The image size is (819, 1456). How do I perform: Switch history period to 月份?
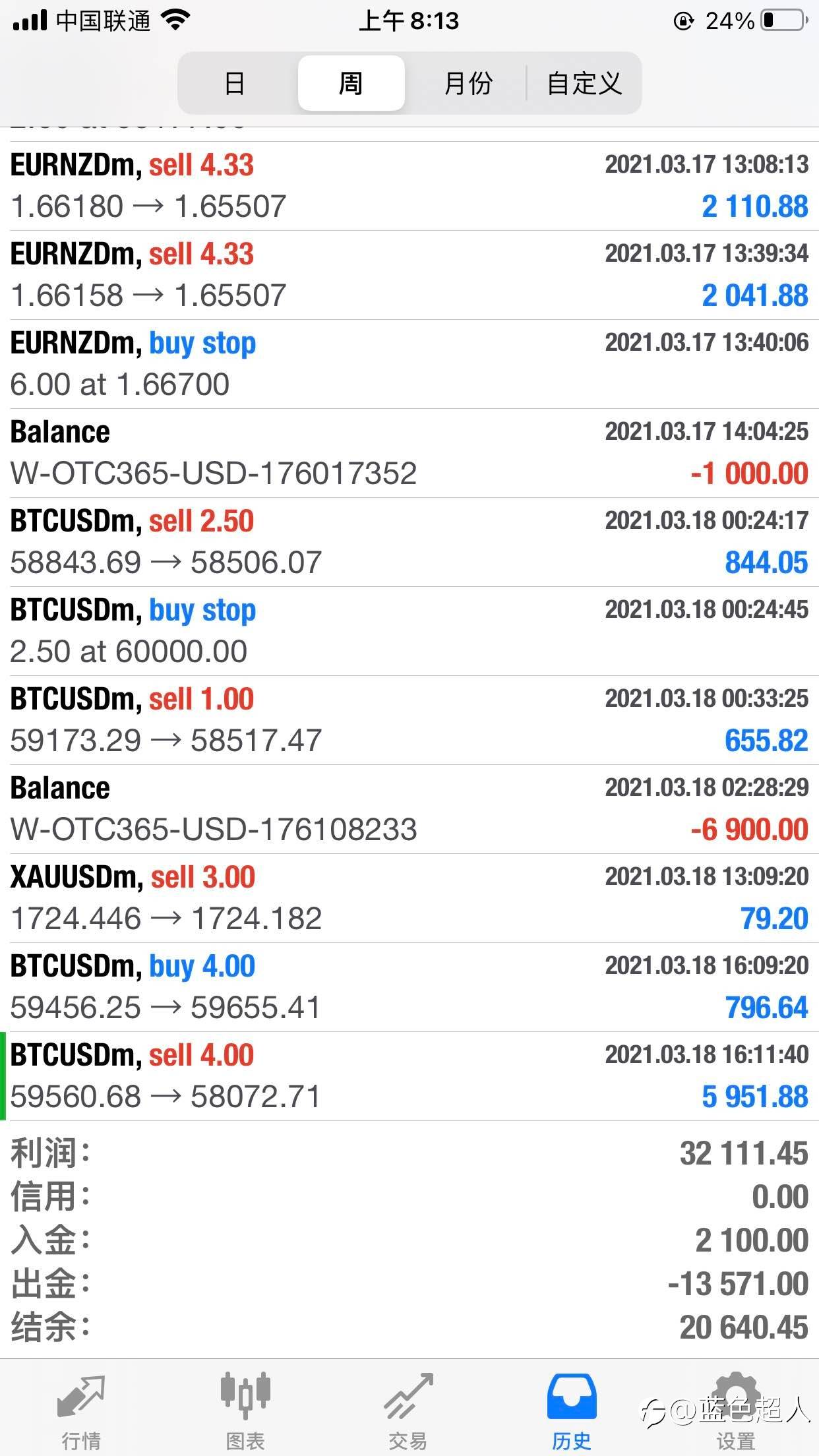click(468, 84)
